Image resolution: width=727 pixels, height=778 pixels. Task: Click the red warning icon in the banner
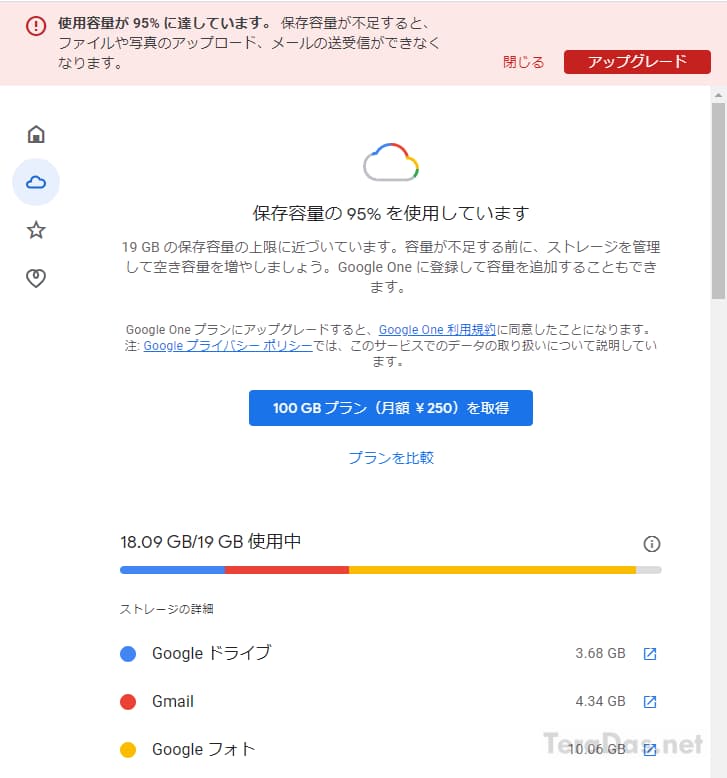tap(36, 25)
